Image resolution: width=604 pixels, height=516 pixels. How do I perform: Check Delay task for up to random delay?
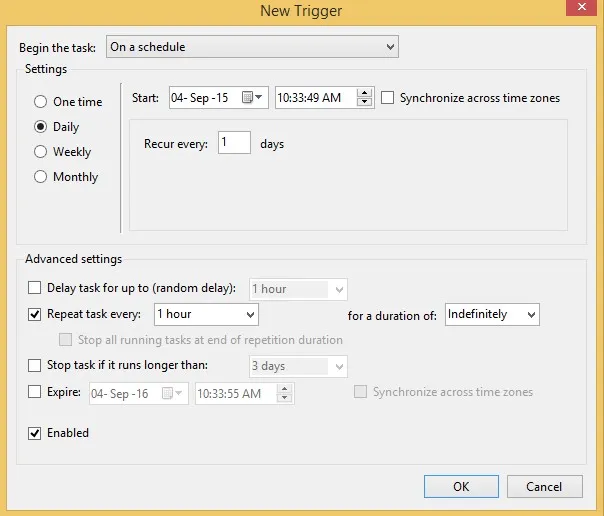click(34, 288)
